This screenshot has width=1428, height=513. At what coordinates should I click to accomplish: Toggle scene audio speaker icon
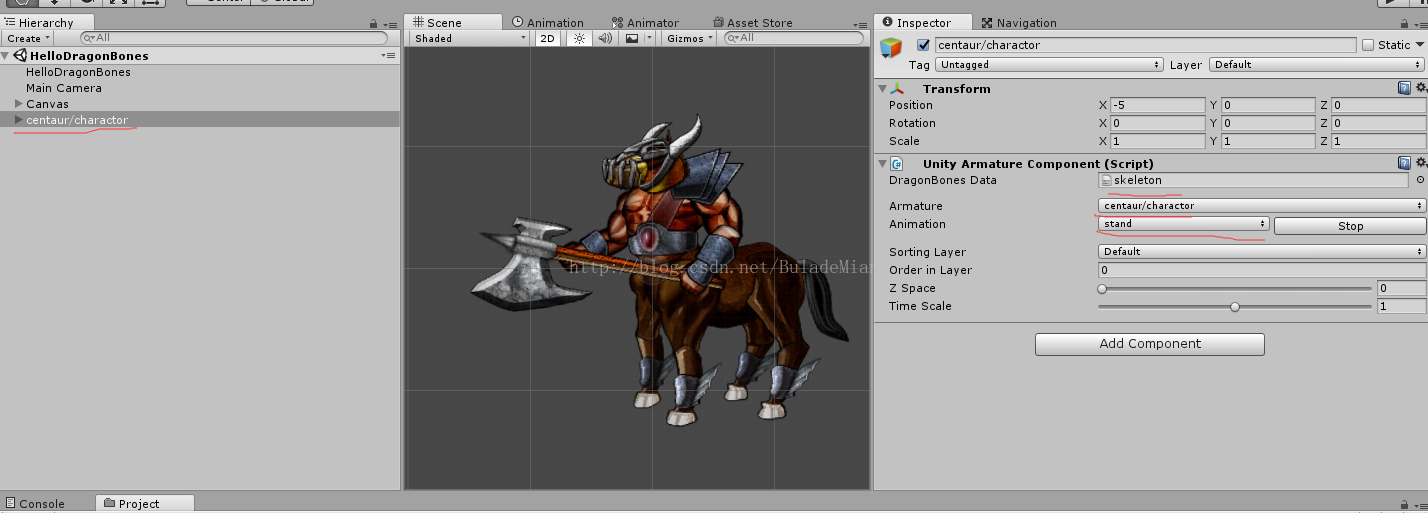pyautogui.click(x=605, y=38)
